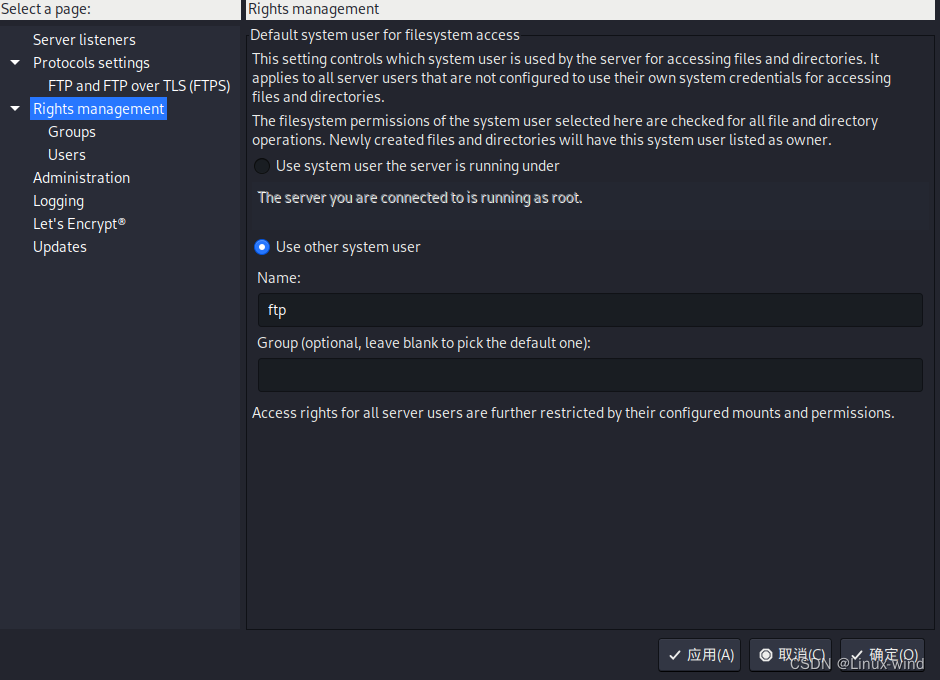
Task: Open the Logging page
Action: 58,200
